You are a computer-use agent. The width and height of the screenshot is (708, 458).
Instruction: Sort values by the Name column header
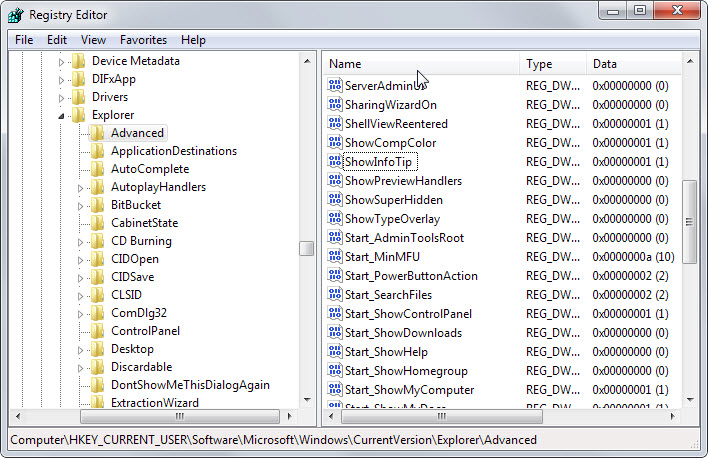coord(422,64)
